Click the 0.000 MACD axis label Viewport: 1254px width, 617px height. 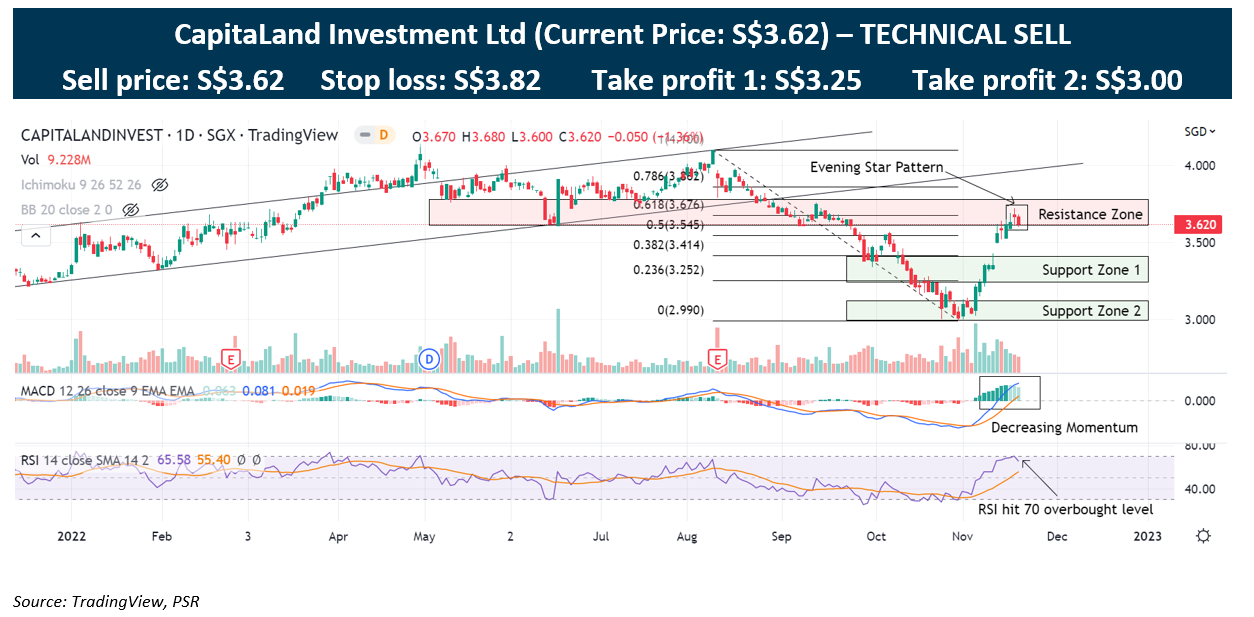click(1199, 401)
